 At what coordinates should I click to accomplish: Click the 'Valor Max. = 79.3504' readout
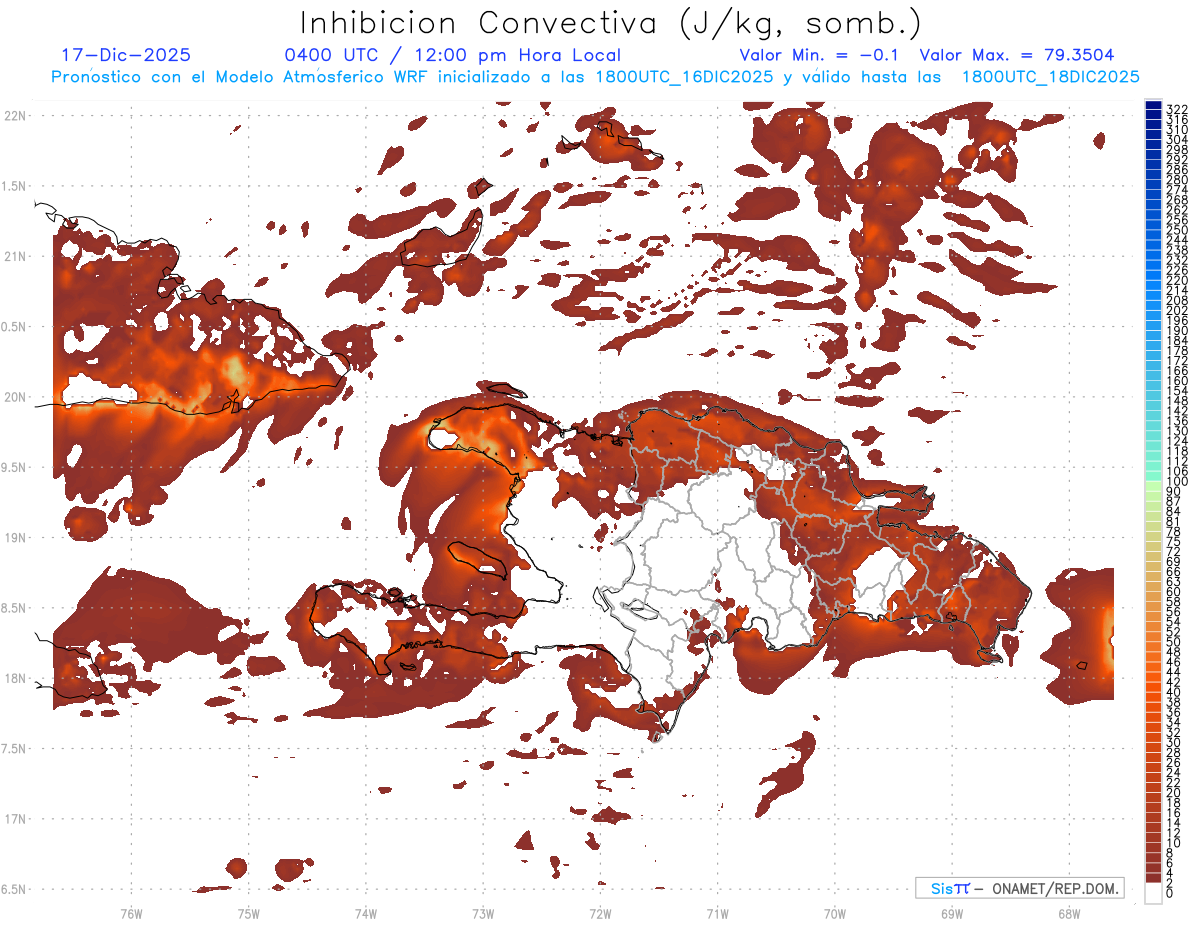(x=1016, y=55)
